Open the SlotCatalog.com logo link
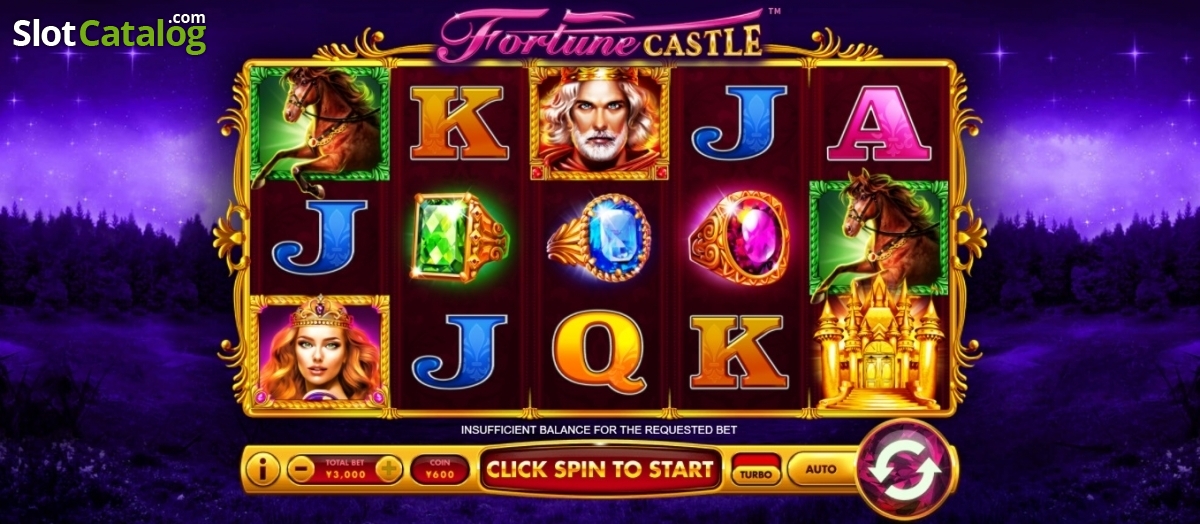Viewport: 1200px width, 524px height. pos(110,33)
